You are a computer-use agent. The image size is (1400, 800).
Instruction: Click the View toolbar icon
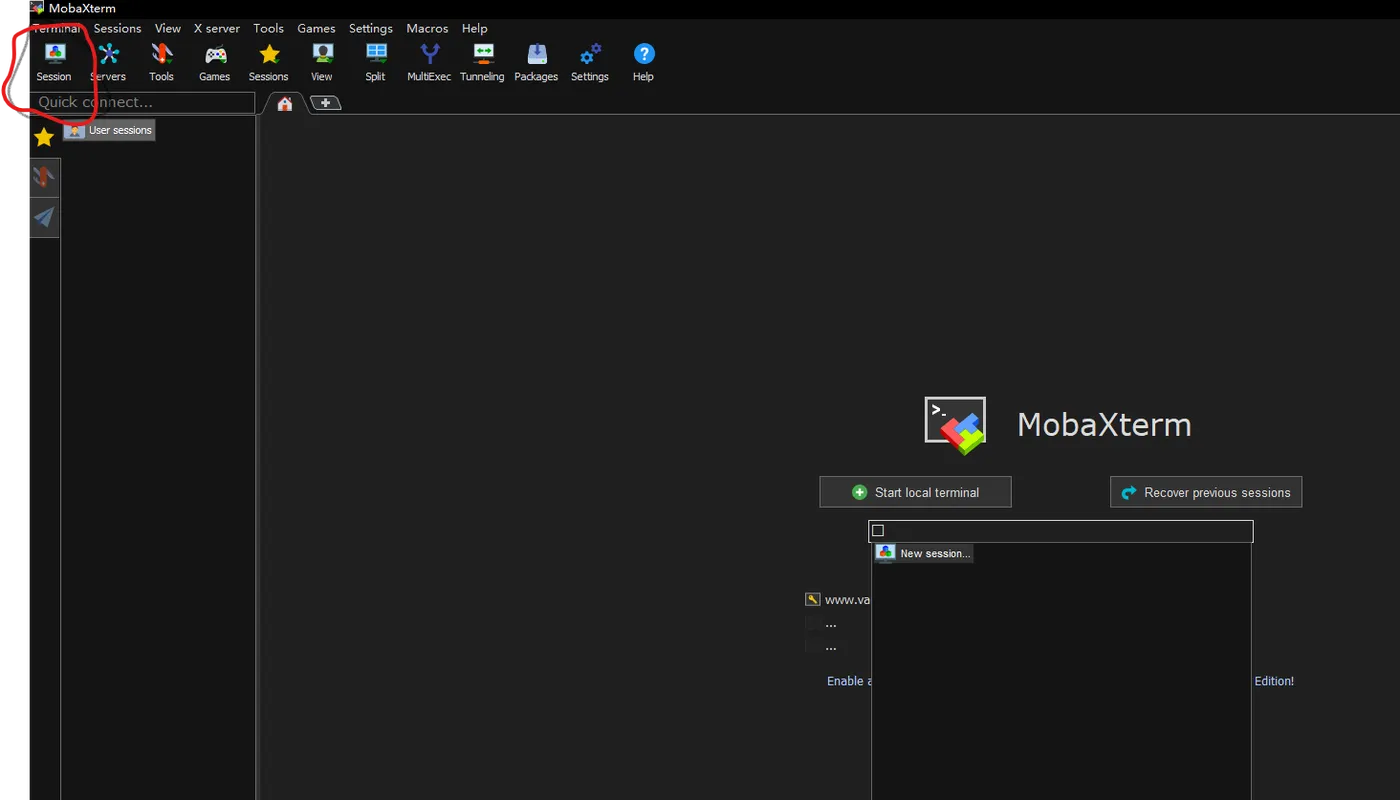point(322,62)
